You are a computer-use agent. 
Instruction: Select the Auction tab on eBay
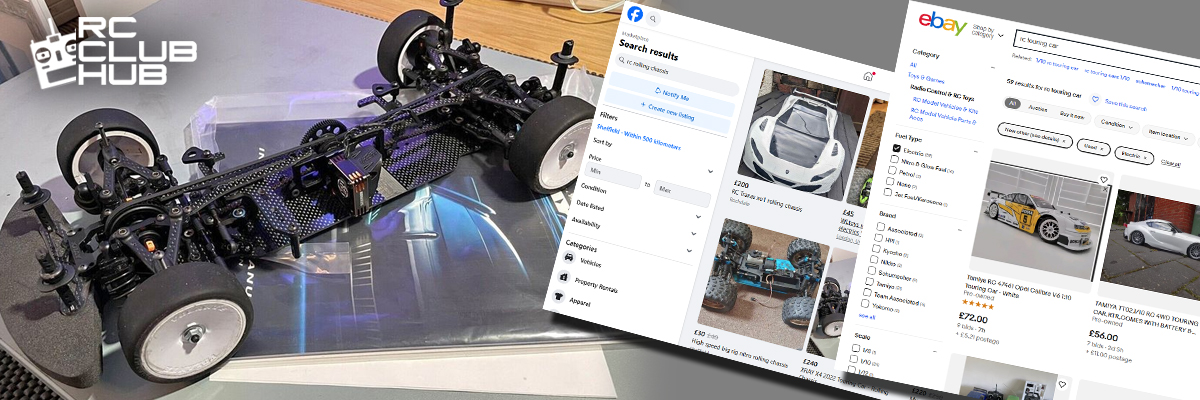click(x=1036, y=109)
